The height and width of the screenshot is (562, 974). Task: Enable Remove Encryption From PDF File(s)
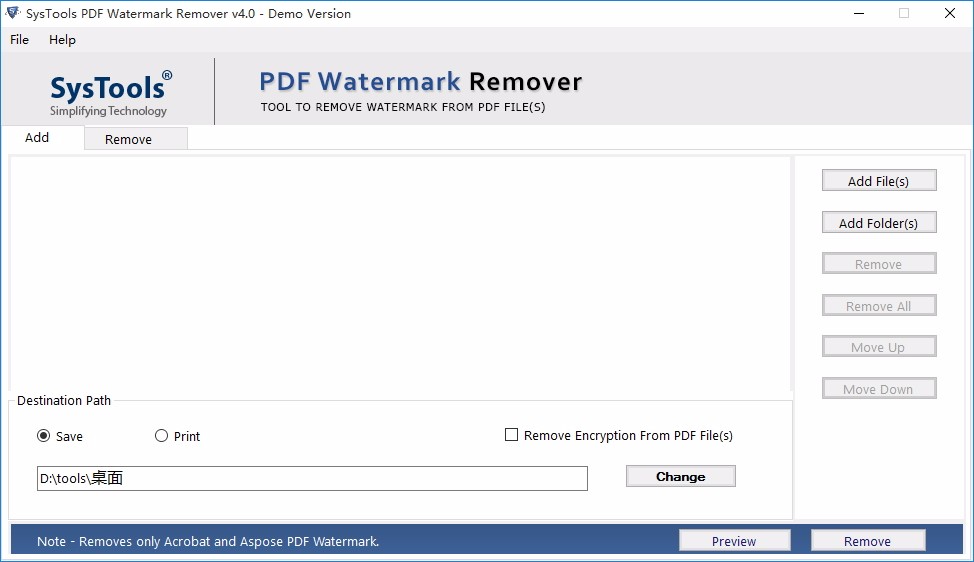pyautogui.click(x=511, y=435)
